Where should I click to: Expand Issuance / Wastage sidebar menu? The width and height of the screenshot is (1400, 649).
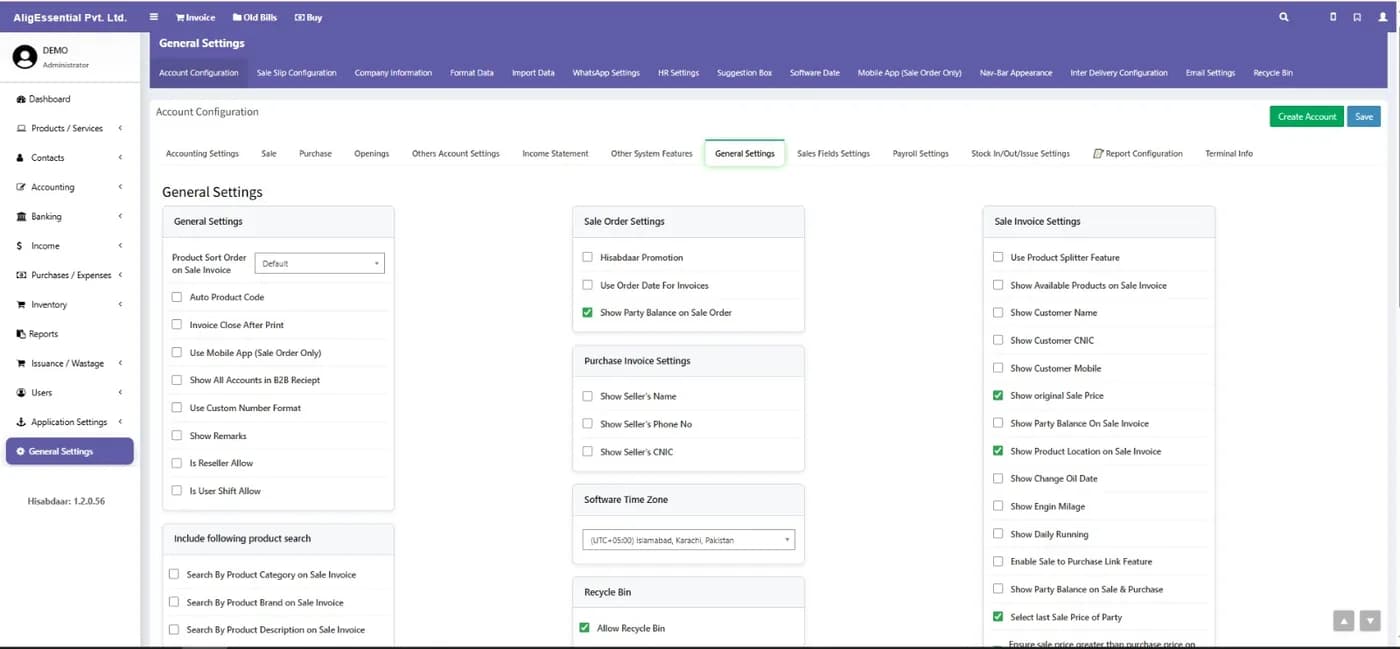tap(70, 363)
